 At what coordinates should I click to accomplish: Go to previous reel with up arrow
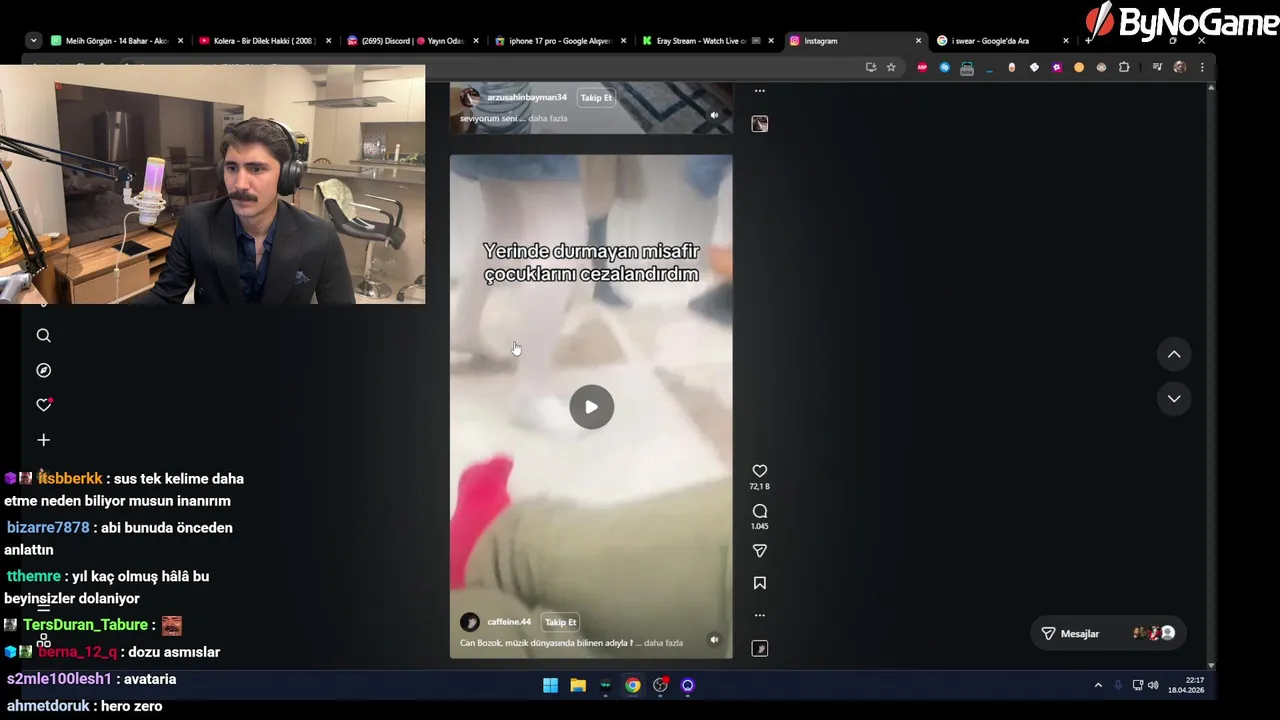click(1174, 354)
